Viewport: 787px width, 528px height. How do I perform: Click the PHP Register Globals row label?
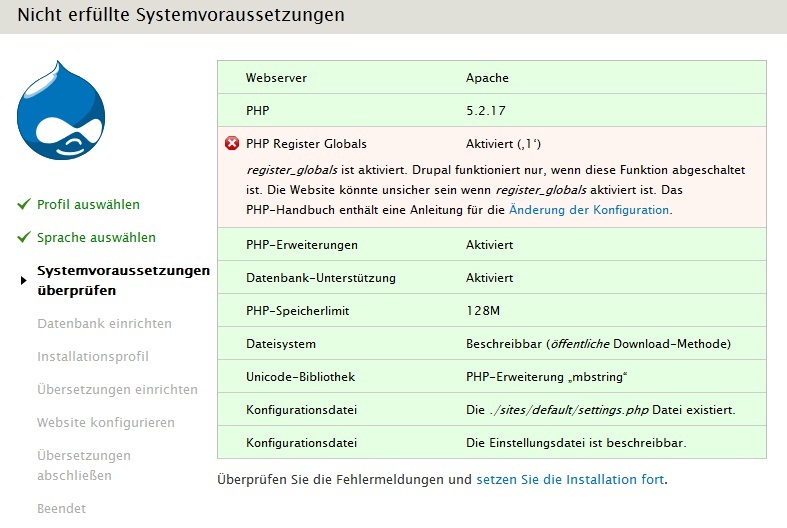point(306,144)
